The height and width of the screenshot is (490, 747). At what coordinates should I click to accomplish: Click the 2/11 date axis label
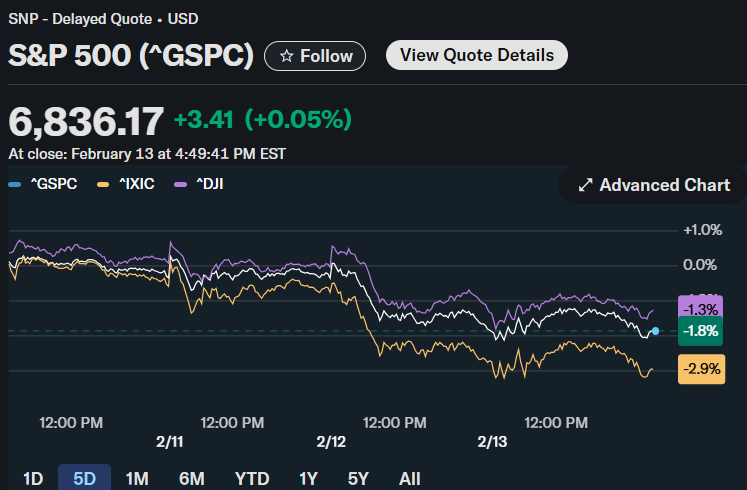click(170, 442)
